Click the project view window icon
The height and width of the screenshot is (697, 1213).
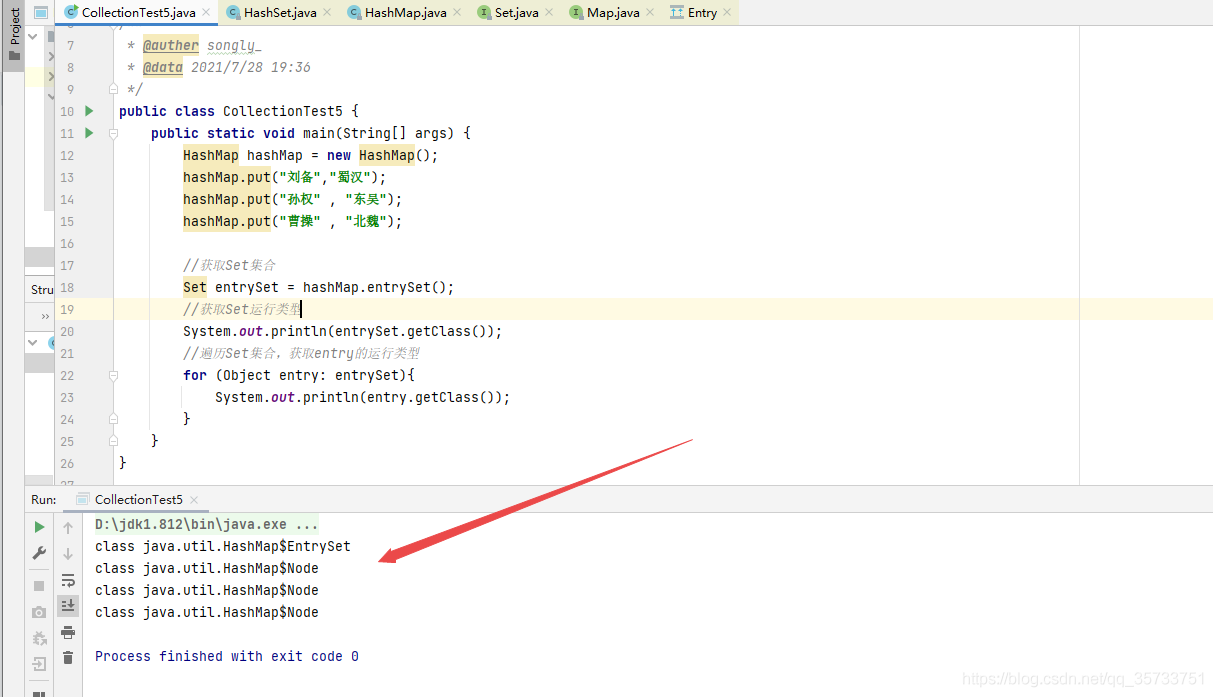(40, 13)
